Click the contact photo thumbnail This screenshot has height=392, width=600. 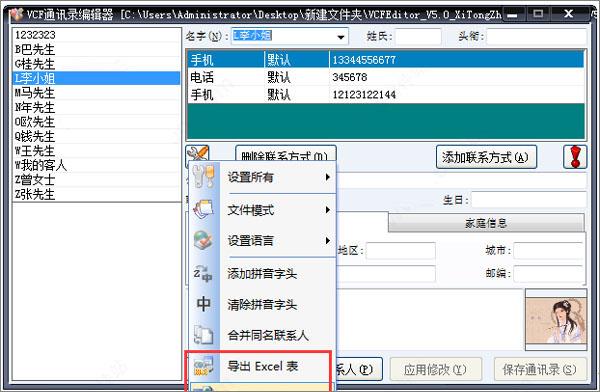[556, 320]
